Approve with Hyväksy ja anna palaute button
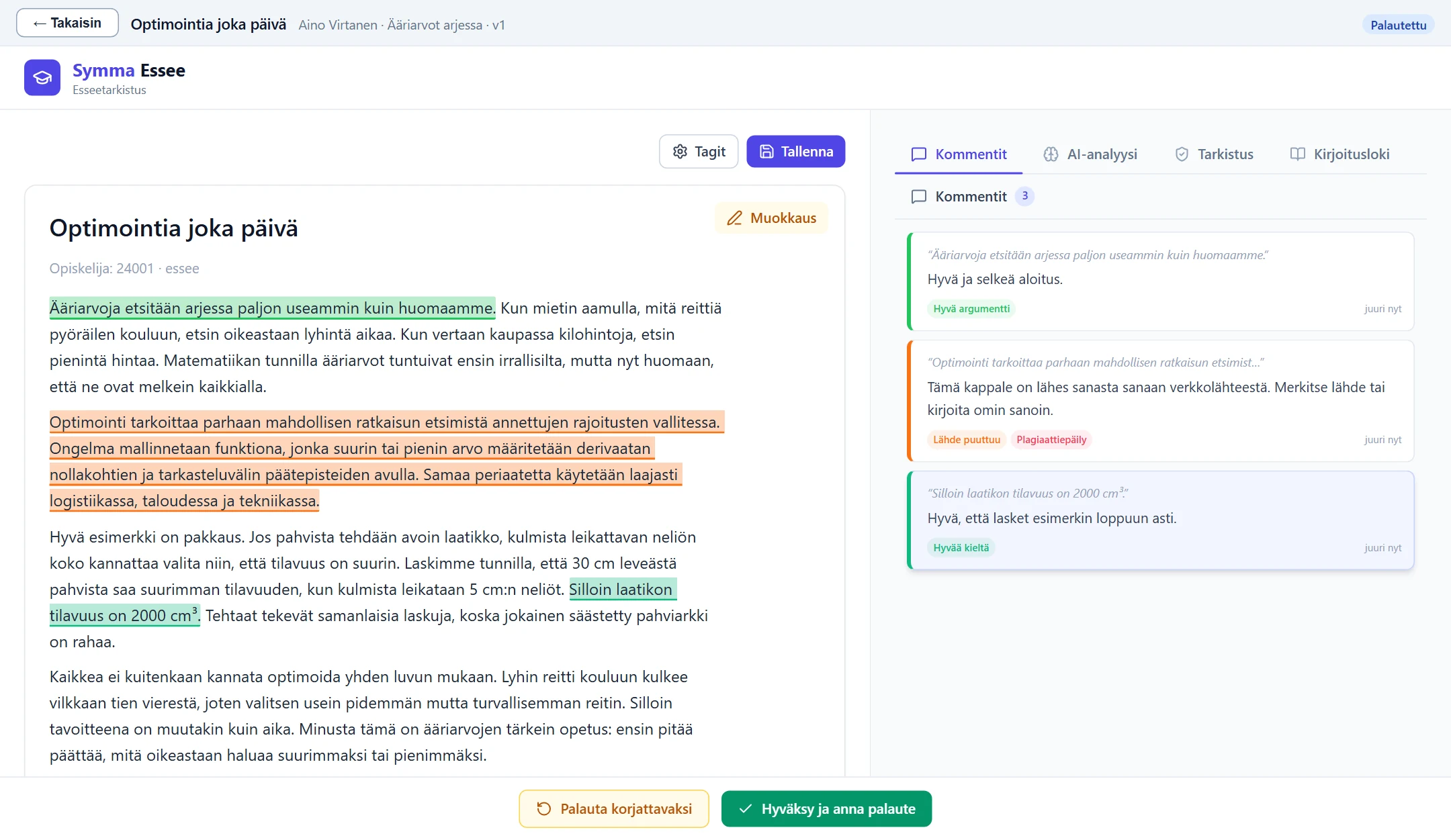Viewport: 1451px width, 840px height. (x=826, y=809)
